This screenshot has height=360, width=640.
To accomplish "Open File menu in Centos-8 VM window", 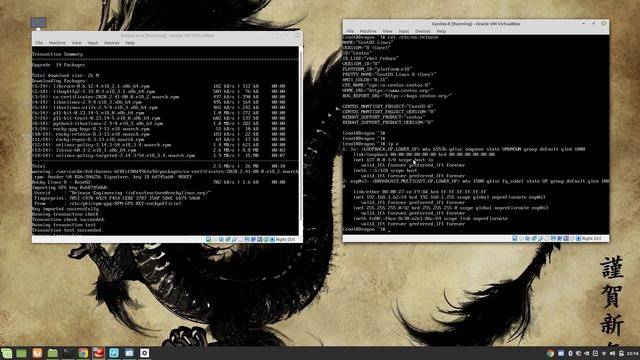I will 350,31.
